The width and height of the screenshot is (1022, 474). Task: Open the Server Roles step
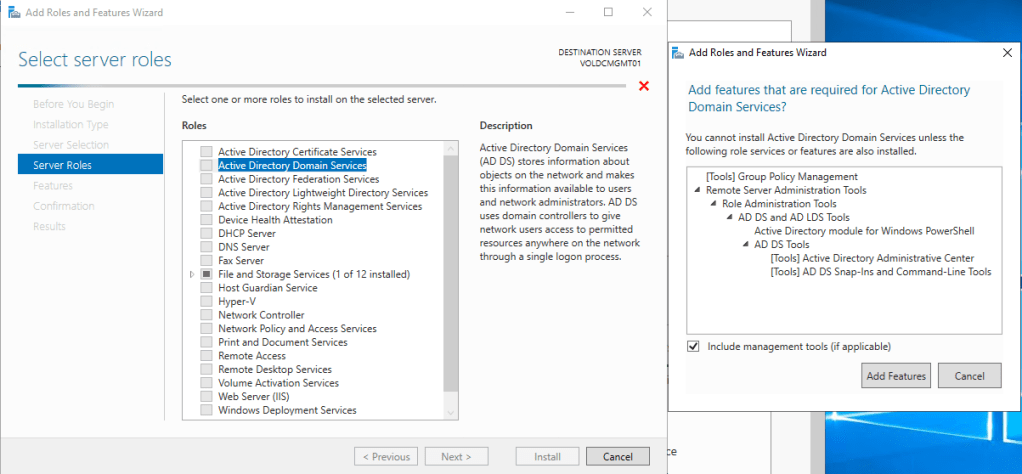[62, 165]
